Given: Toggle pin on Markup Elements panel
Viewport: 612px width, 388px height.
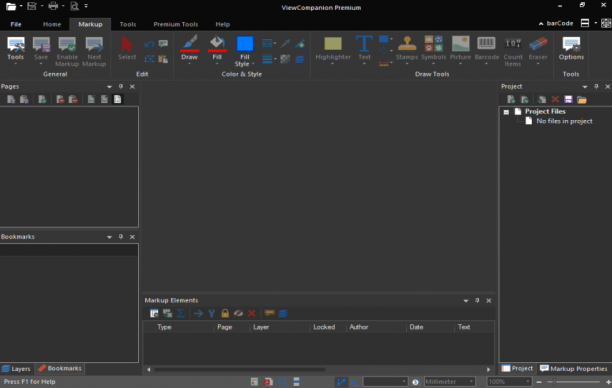Looking at the screenshot, I should click(x=477, y=300).
